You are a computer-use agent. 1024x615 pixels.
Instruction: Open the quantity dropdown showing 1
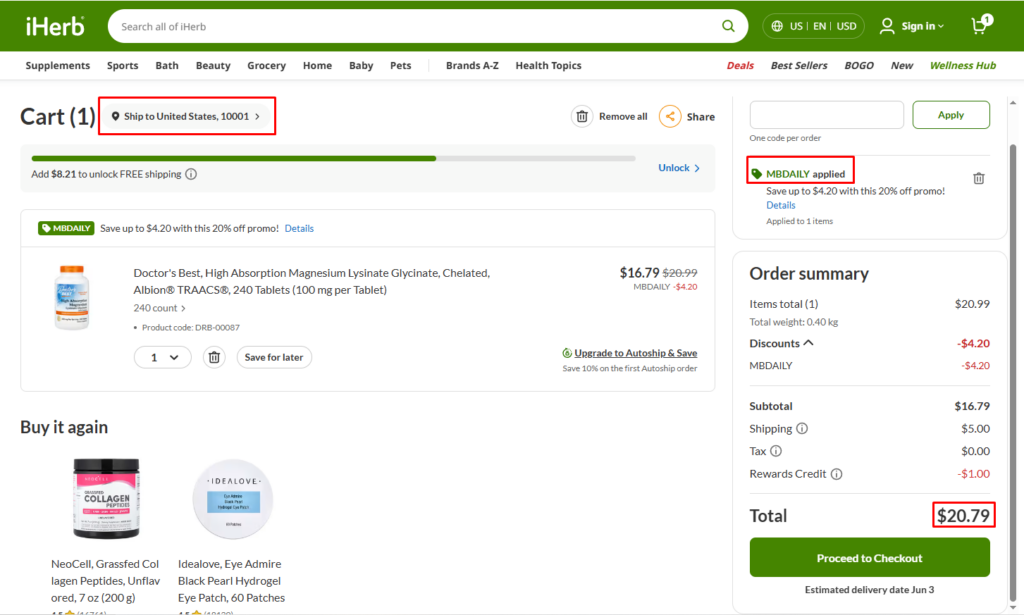(x=163, y=357)
